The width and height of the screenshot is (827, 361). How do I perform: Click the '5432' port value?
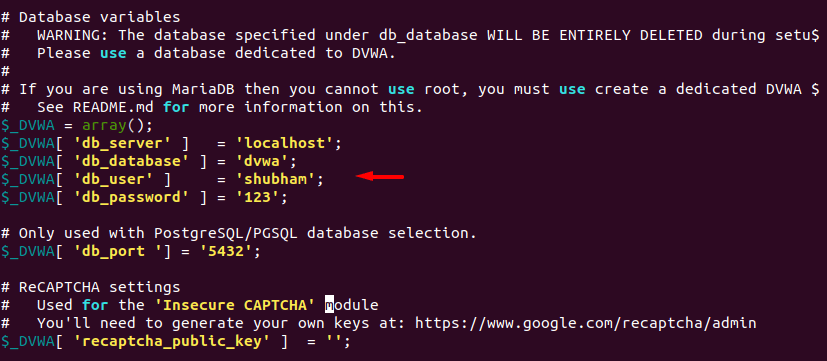click(x=226, y=251)
